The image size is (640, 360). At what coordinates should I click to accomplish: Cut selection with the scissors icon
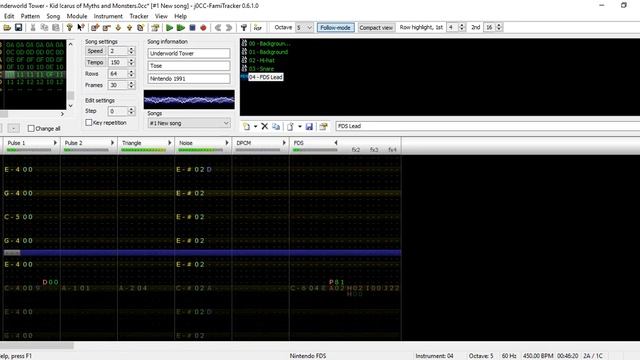tap(33, 28)
